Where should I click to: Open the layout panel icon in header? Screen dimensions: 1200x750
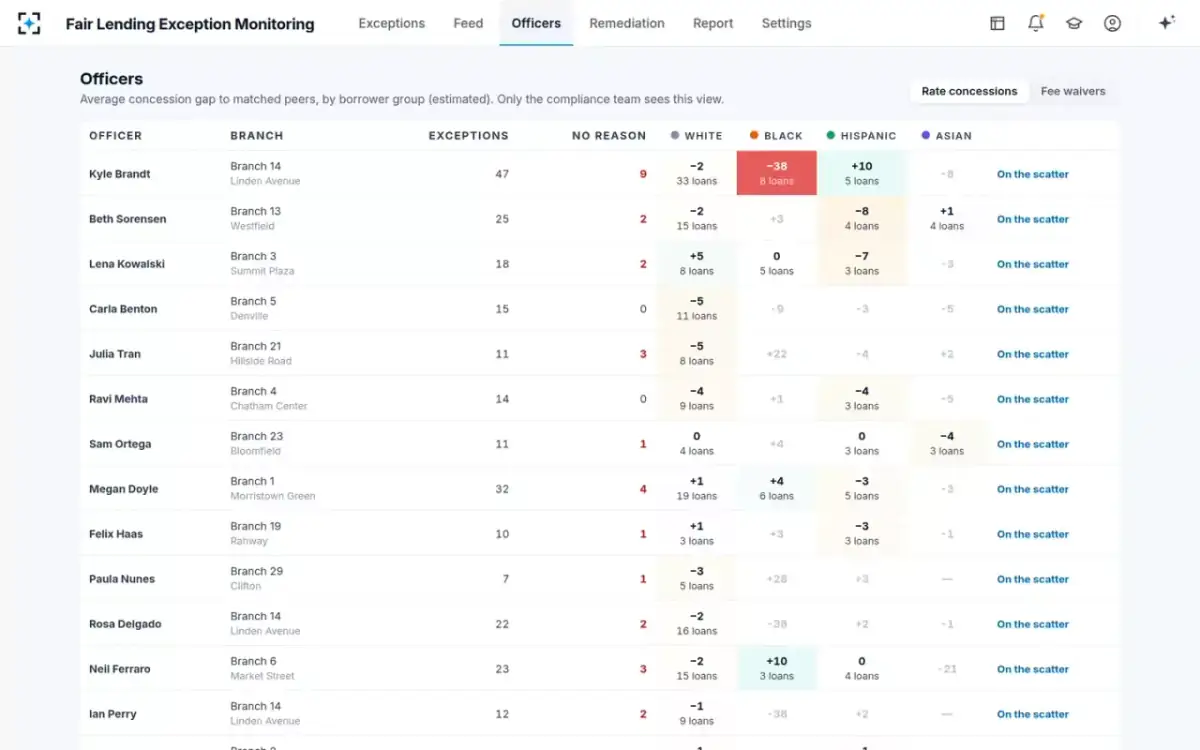tap(997, 23)
